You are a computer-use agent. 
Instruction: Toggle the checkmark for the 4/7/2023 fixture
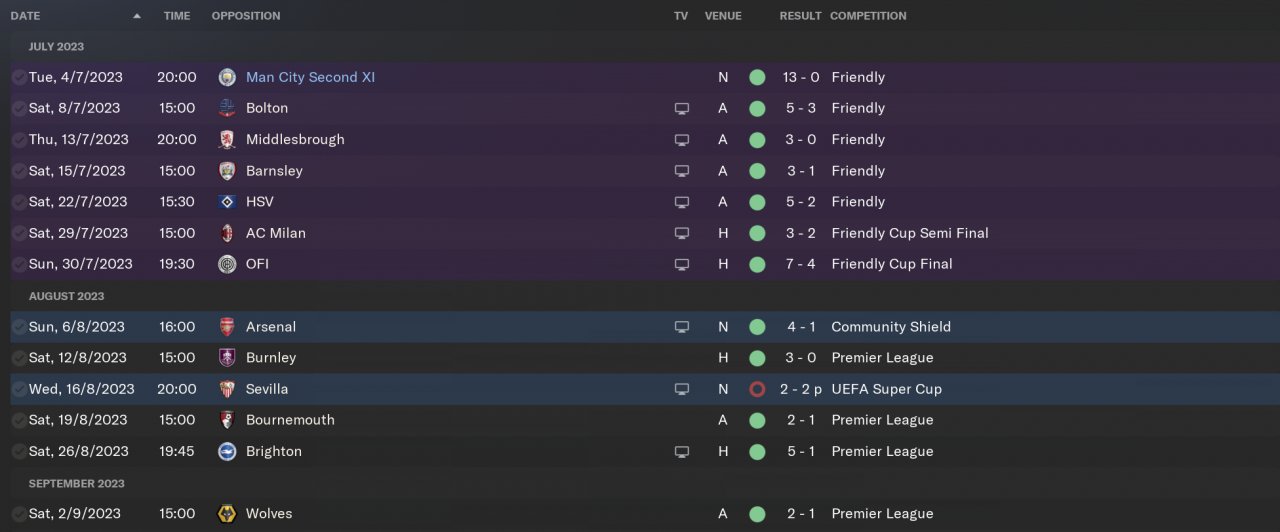pos(19,77)
